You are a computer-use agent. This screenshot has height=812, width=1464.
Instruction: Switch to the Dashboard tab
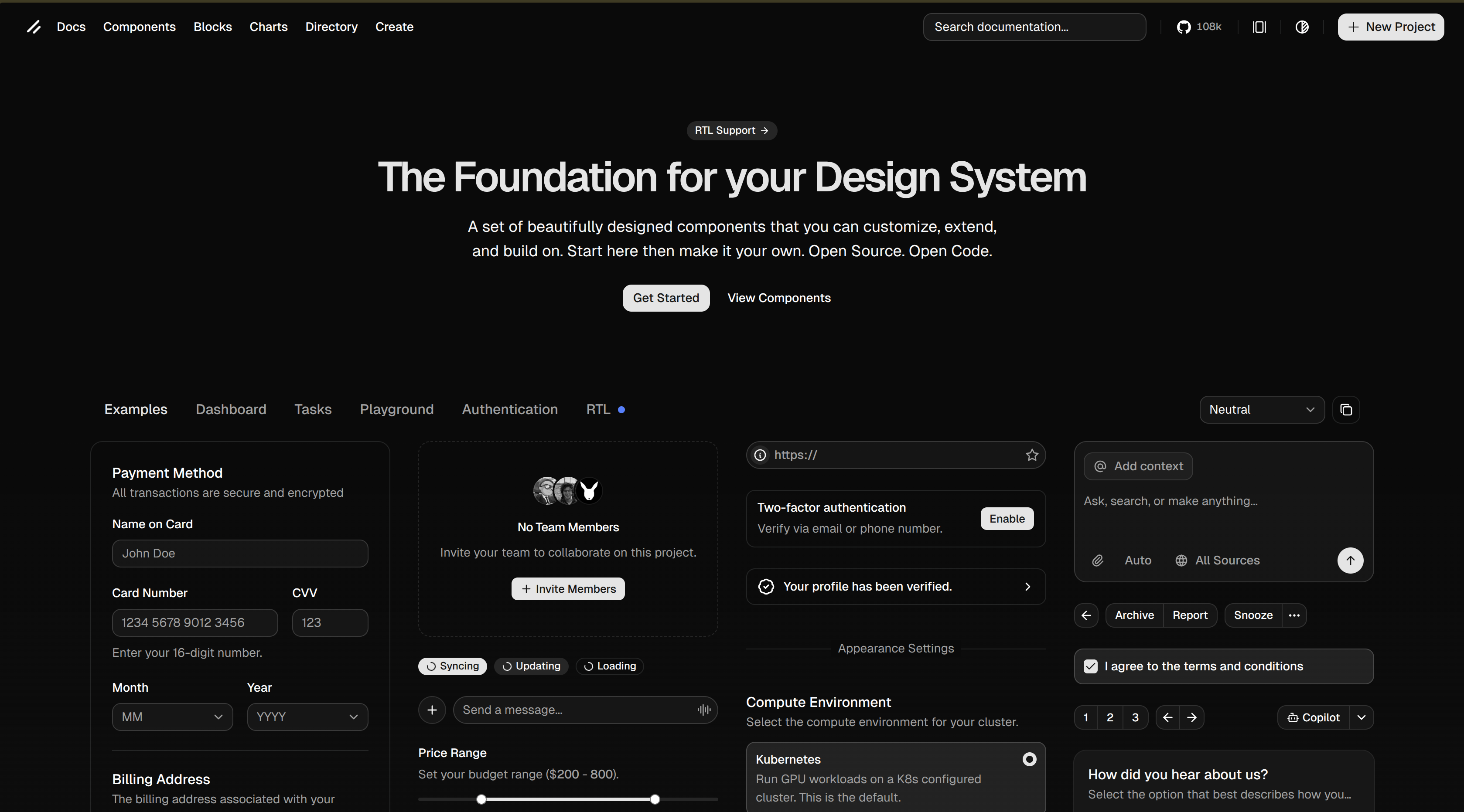(231, 409)
